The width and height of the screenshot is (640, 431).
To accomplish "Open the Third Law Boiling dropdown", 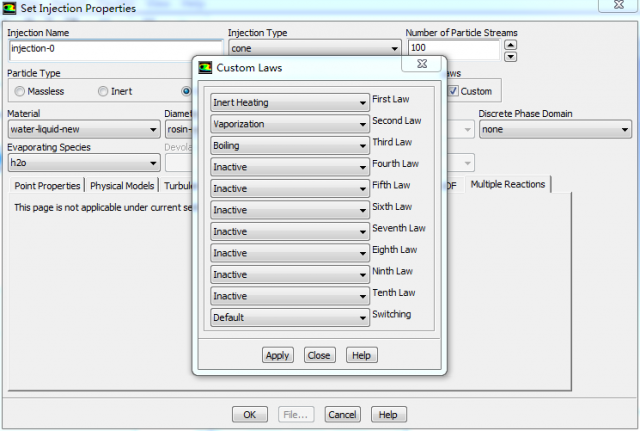I will (289, 145).
